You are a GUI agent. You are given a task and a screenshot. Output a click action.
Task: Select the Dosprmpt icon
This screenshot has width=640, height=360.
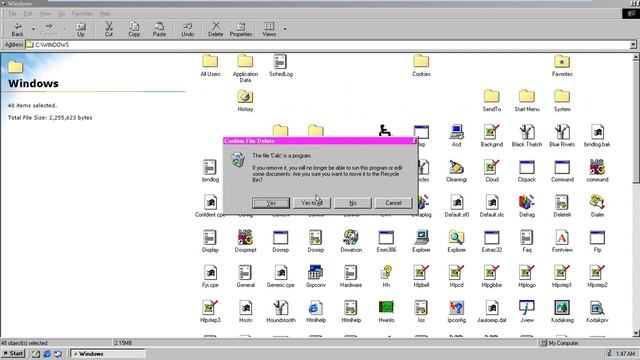point(245,241)
